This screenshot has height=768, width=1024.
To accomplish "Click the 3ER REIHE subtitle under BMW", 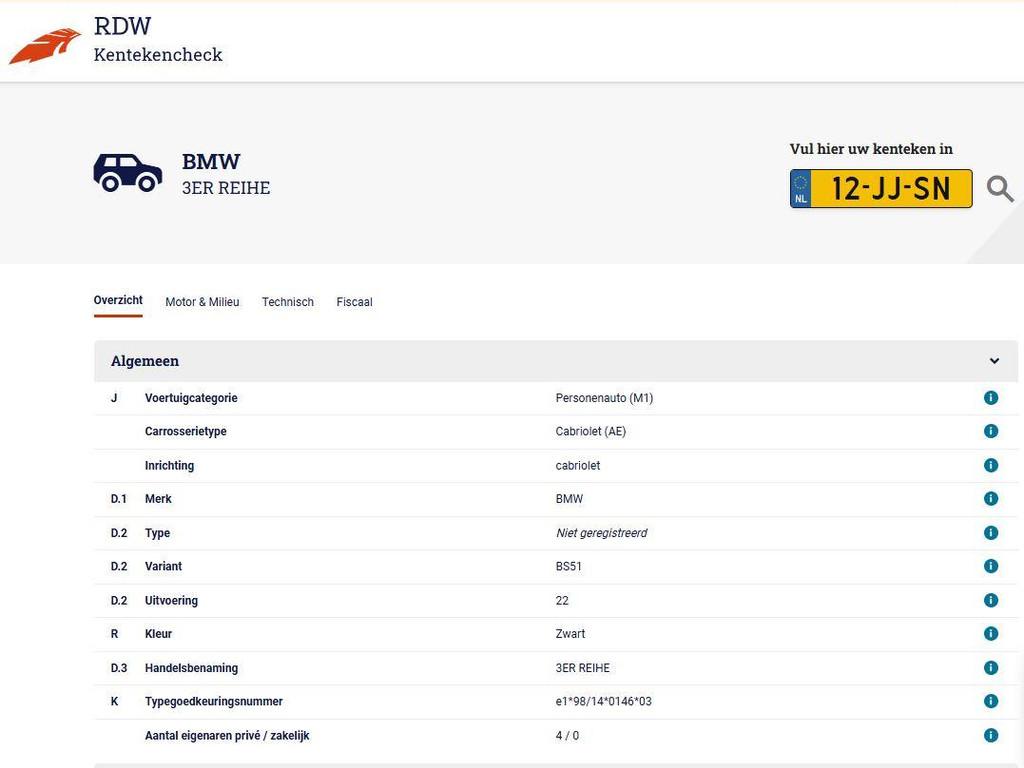I will coord(226,188).
